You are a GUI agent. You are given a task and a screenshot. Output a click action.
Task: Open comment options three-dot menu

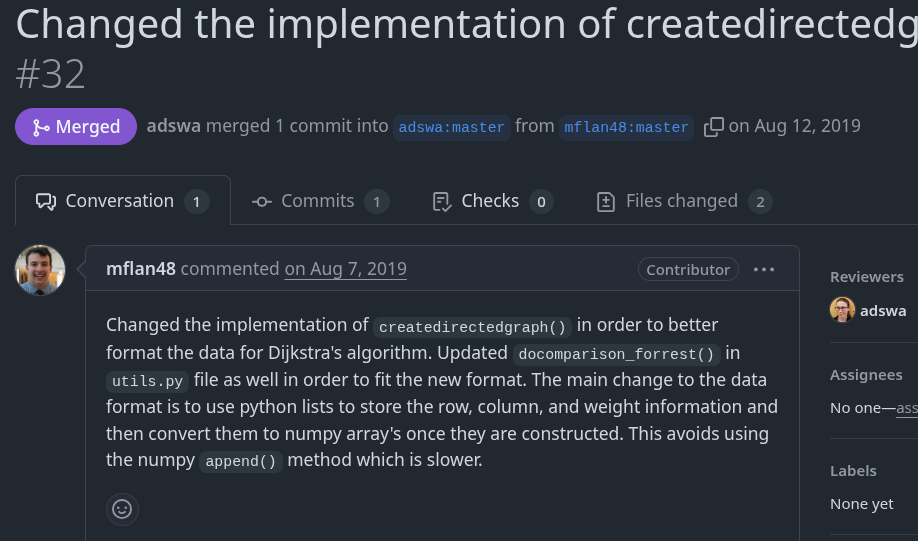764,269
